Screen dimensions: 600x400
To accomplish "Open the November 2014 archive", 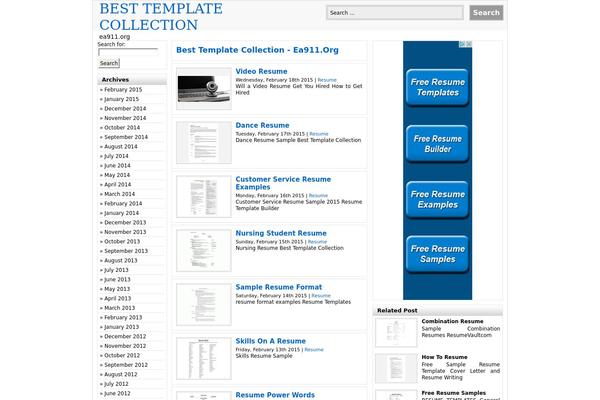I will [x=125, y=118].
